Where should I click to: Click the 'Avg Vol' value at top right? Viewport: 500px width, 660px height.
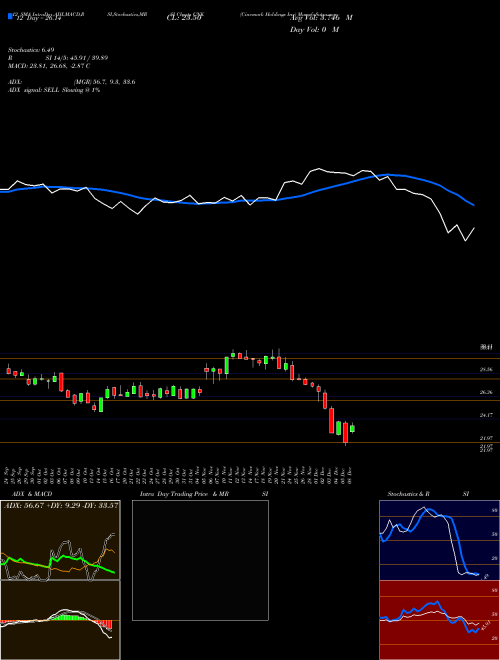(321, 18)
